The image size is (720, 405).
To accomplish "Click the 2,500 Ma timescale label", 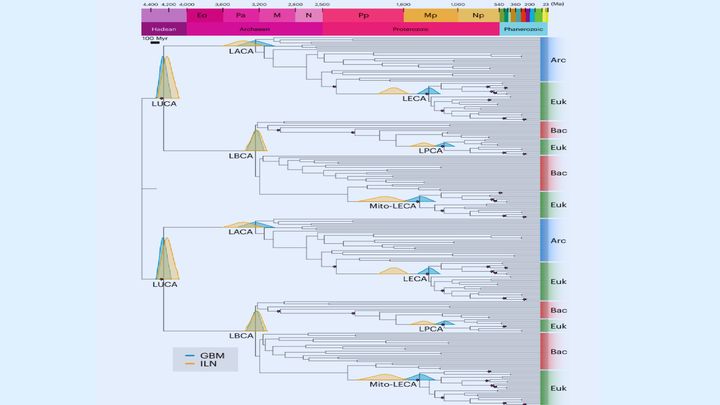I will [323, 5].
